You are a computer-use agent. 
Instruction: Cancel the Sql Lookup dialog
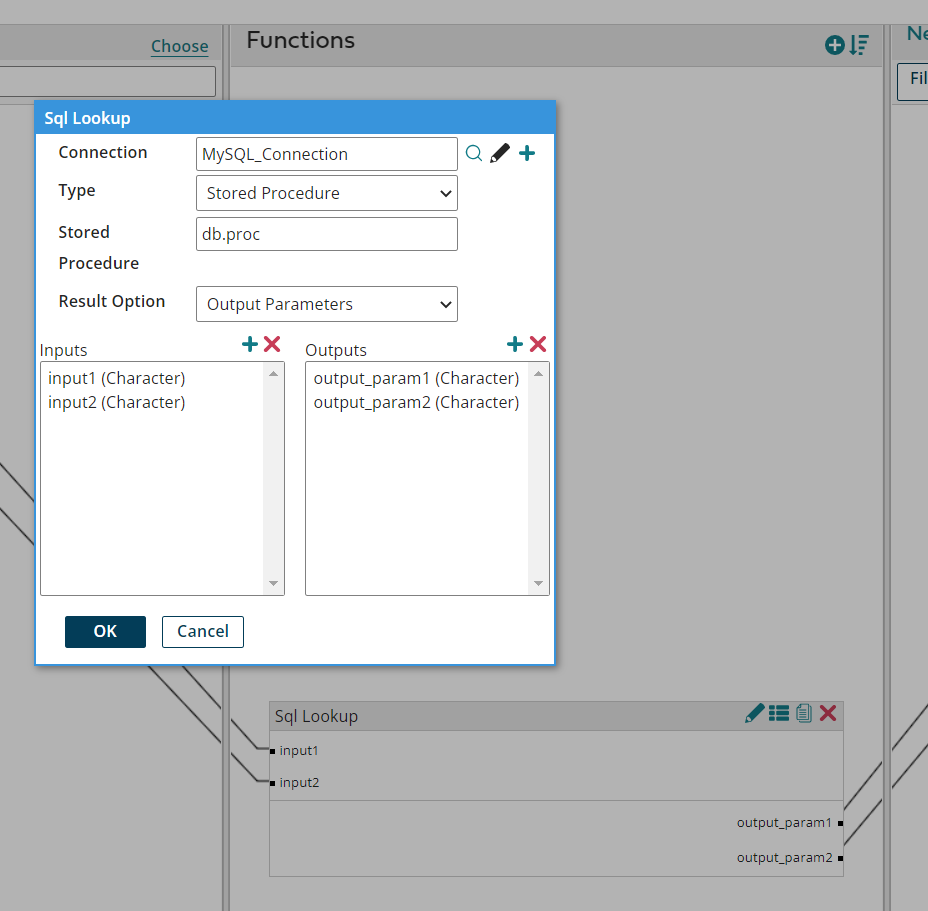[x=202, y=631]
